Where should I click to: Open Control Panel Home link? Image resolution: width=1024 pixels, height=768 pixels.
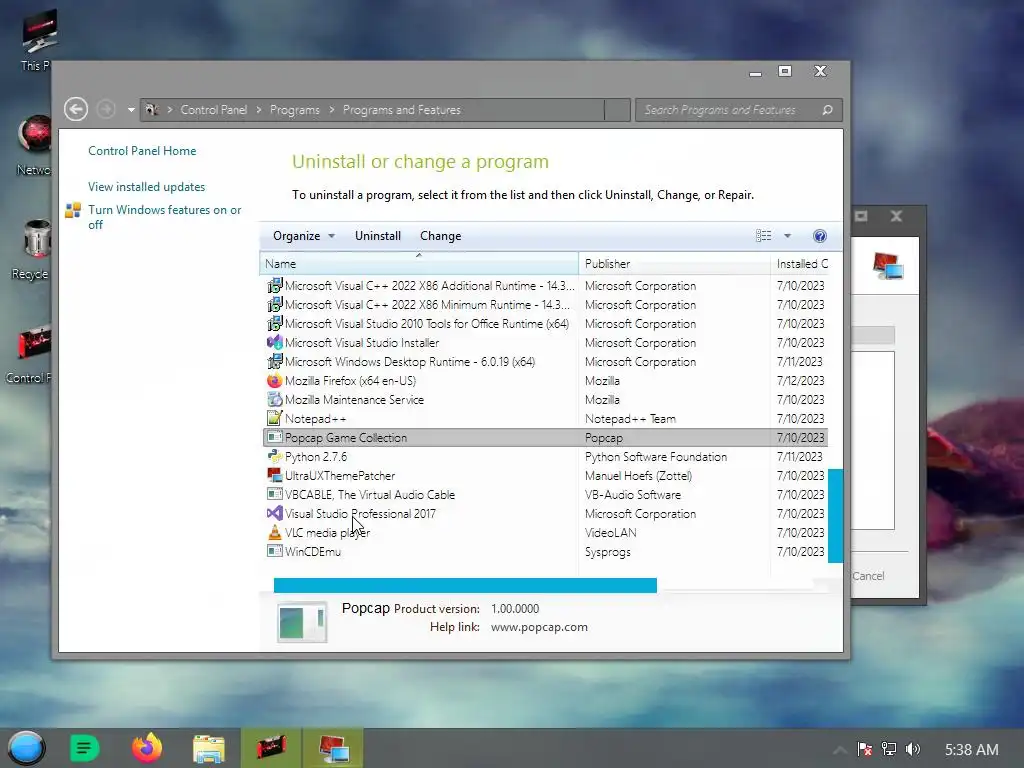click(x=142, y=151)
